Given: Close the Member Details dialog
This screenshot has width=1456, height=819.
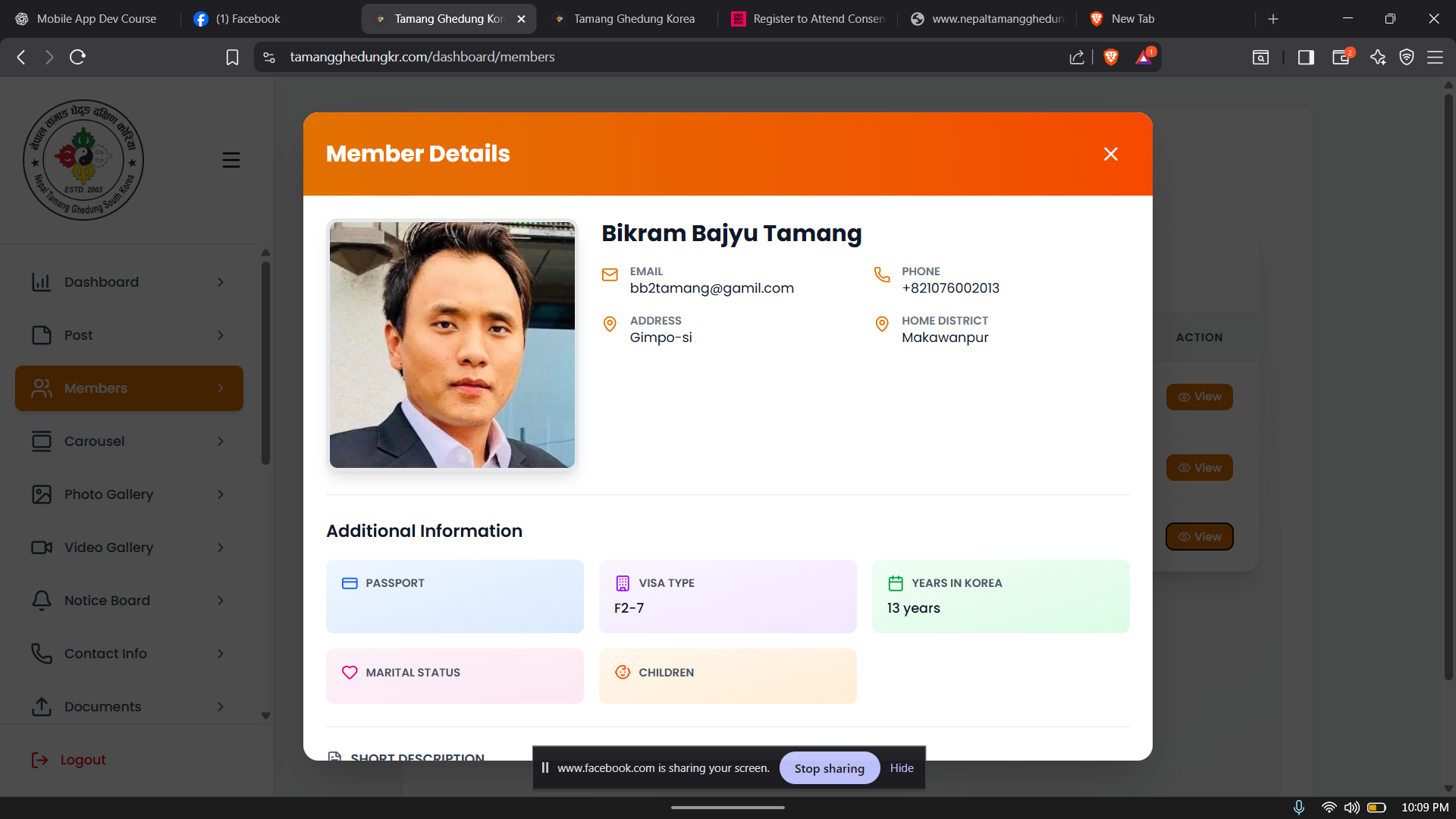Looking at the screenshot, I should [1110, 154].
